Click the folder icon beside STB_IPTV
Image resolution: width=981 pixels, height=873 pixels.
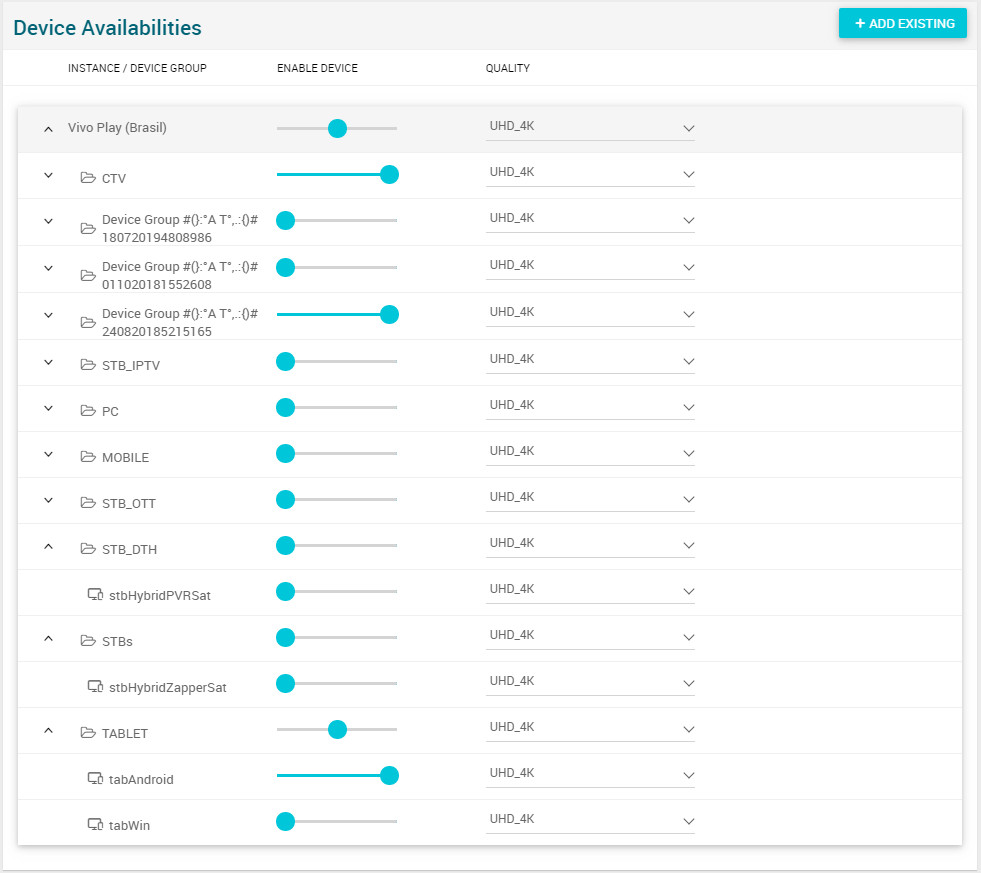point(88,365)
